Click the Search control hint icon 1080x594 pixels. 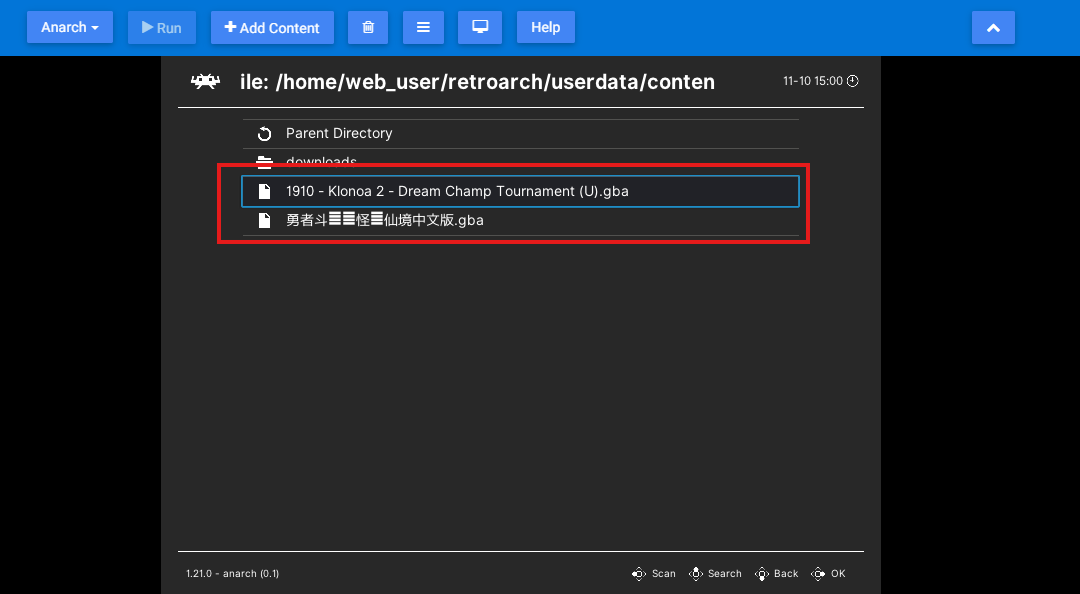(696, 574)
